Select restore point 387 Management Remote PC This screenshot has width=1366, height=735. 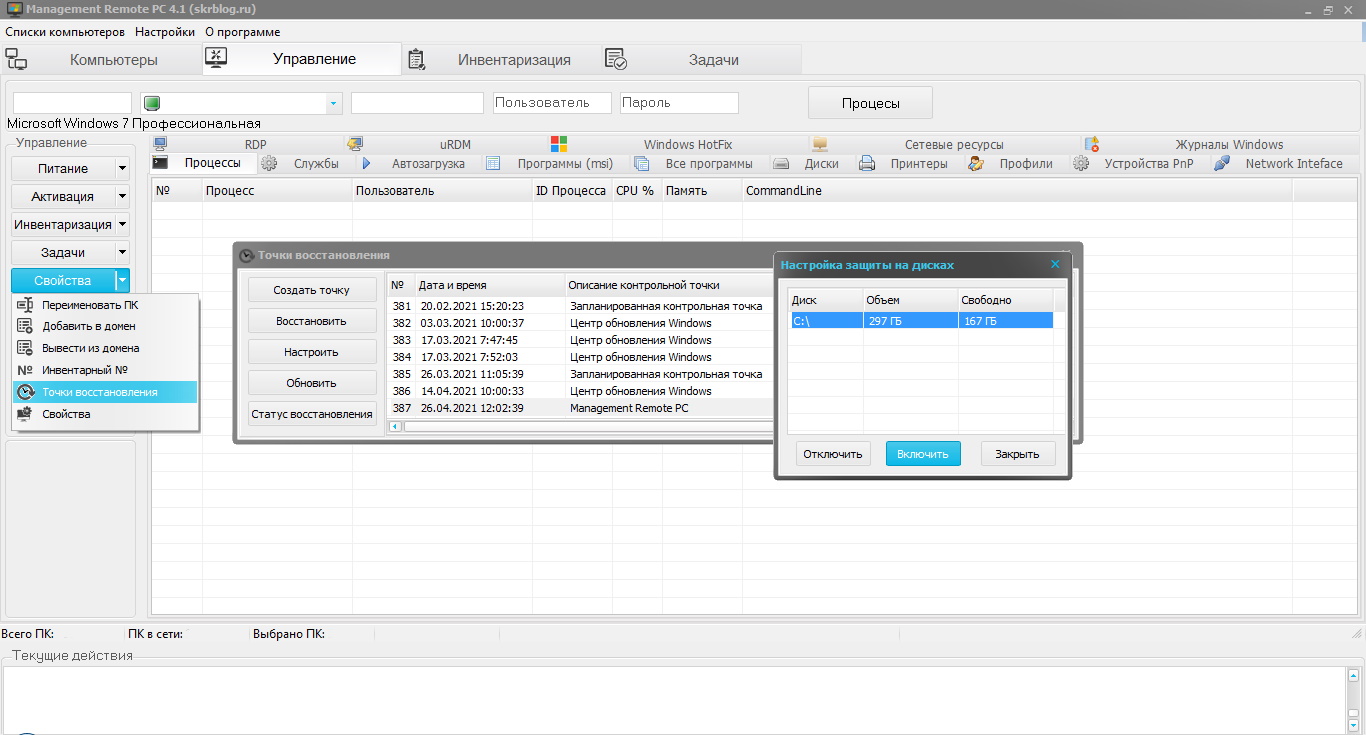pyautogui.click(x=581, y=408)
